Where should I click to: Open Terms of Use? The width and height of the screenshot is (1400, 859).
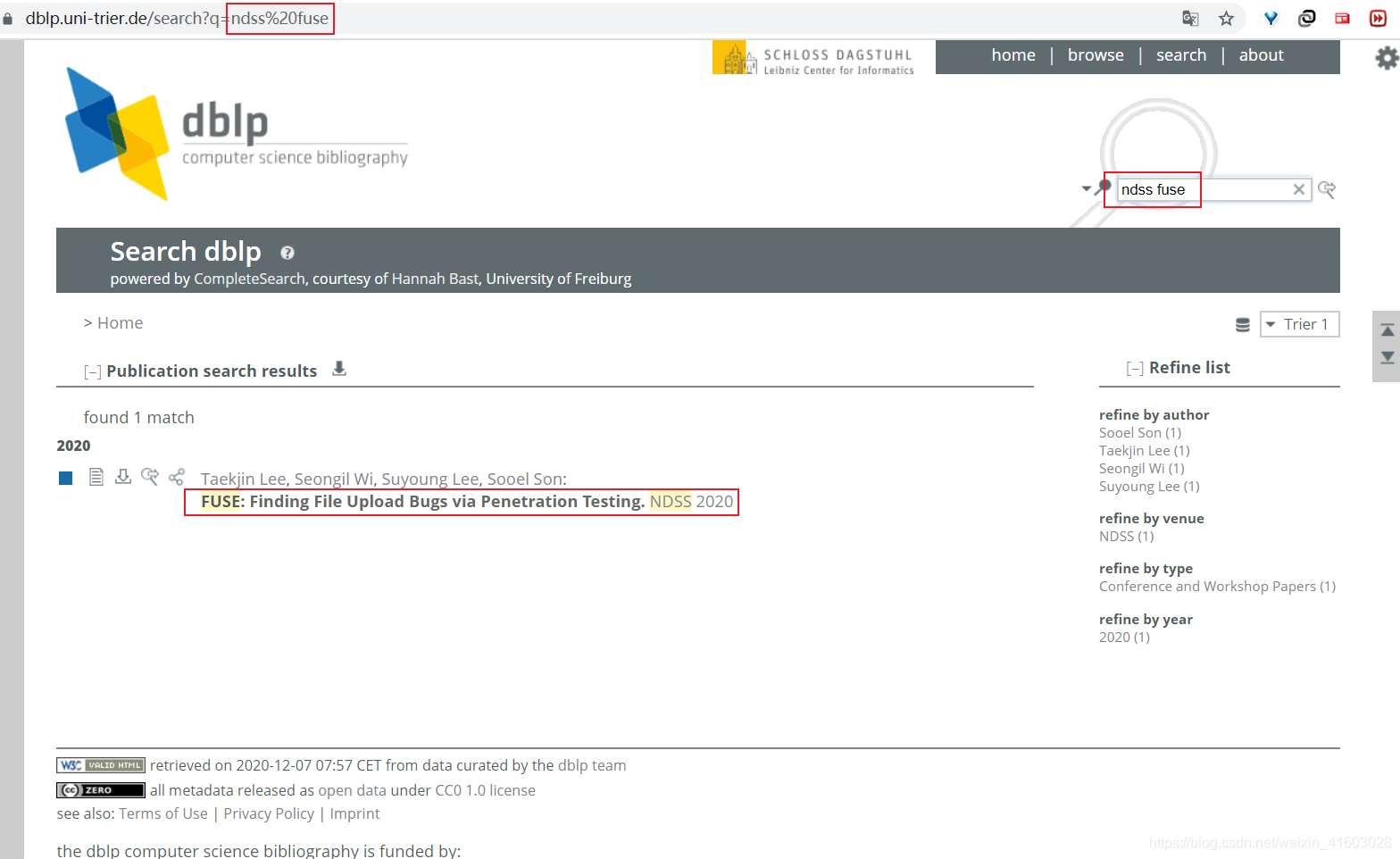(x=163, y=813)
